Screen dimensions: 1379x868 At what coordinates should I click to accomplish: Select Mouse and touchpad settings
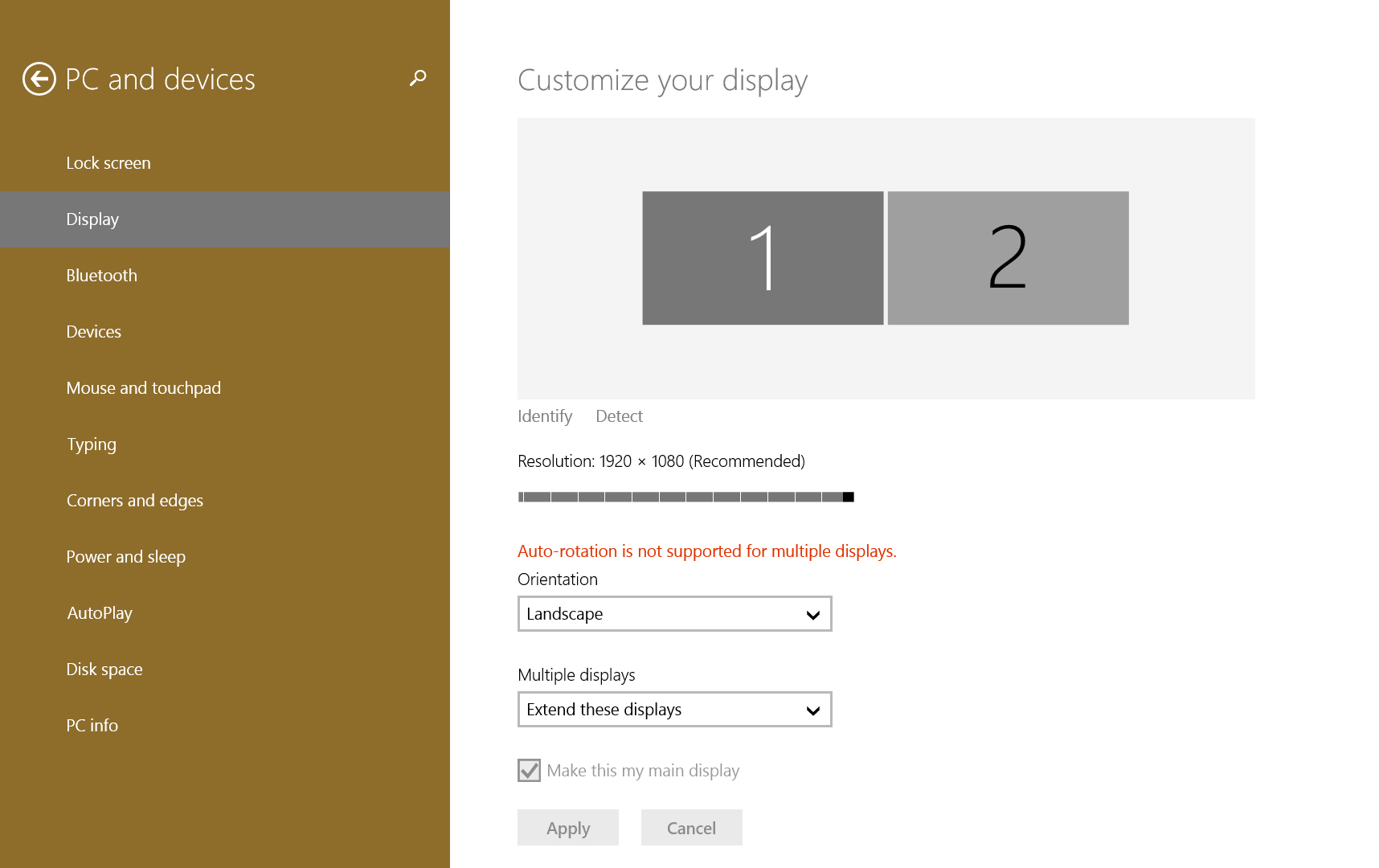144,388
